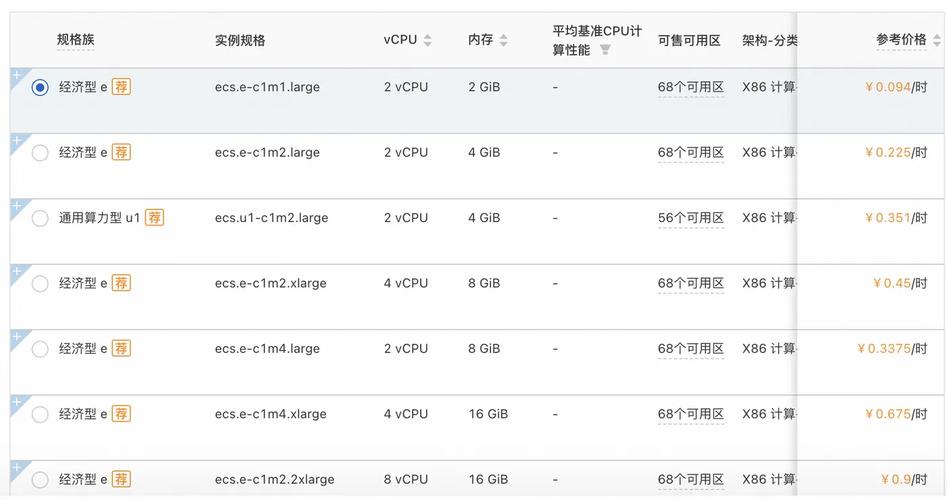Click the 实例规格 column header
The height and width of the screenshot is (500, 947).
tap(240, 41)
